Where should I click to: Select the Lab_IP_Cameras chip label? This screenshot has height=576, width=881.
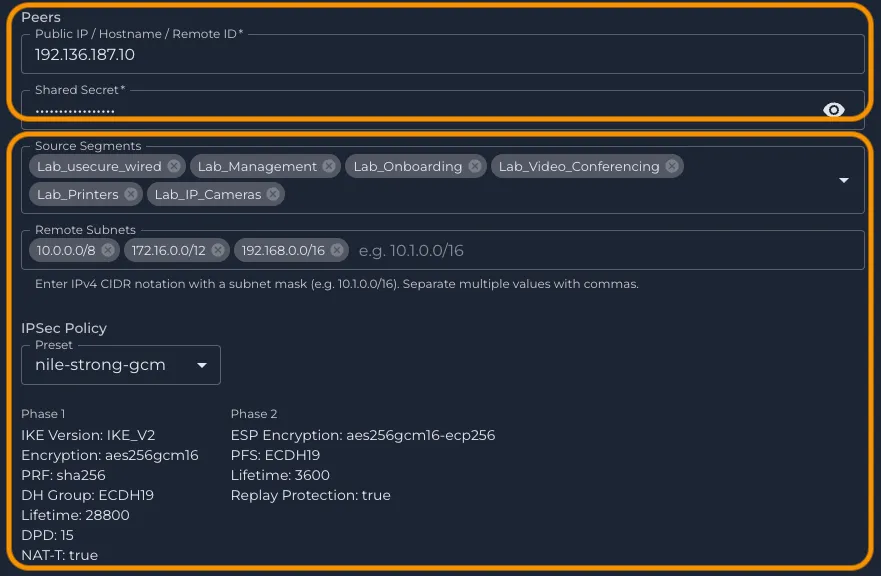click(x=208, y=194)
